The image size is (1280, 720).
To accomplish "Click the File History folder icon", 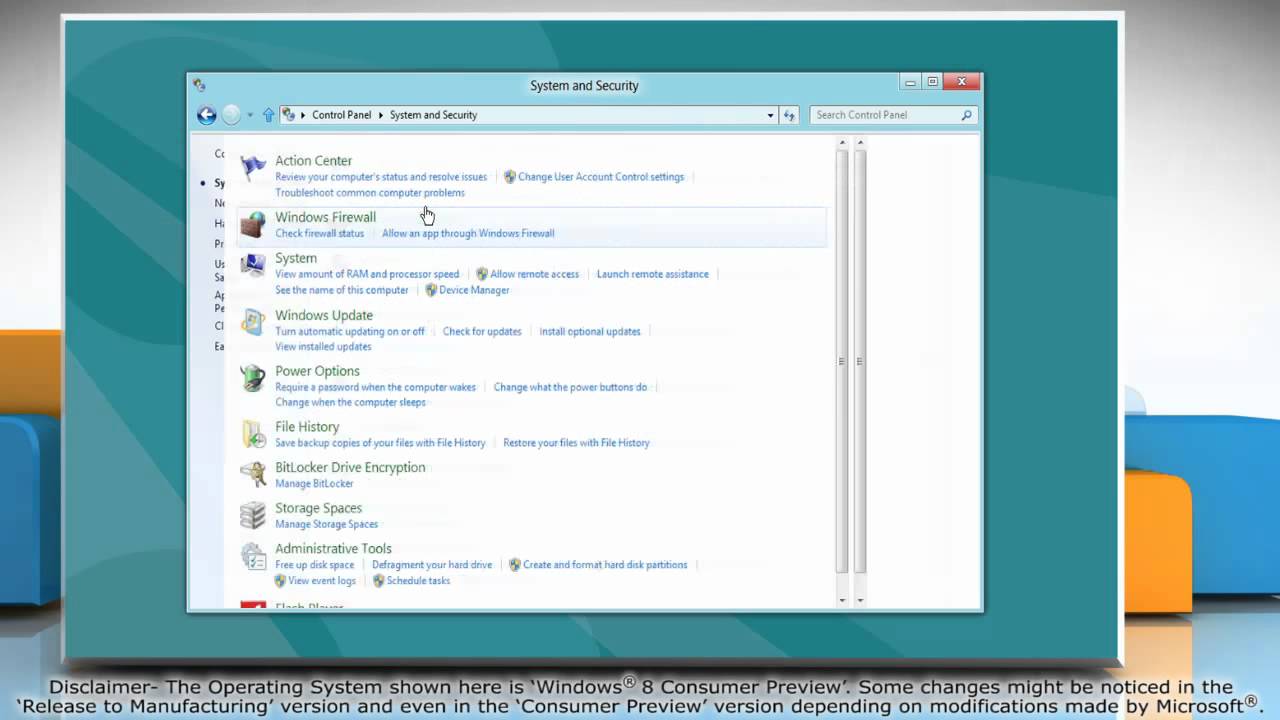I will (x=254, y=434).
